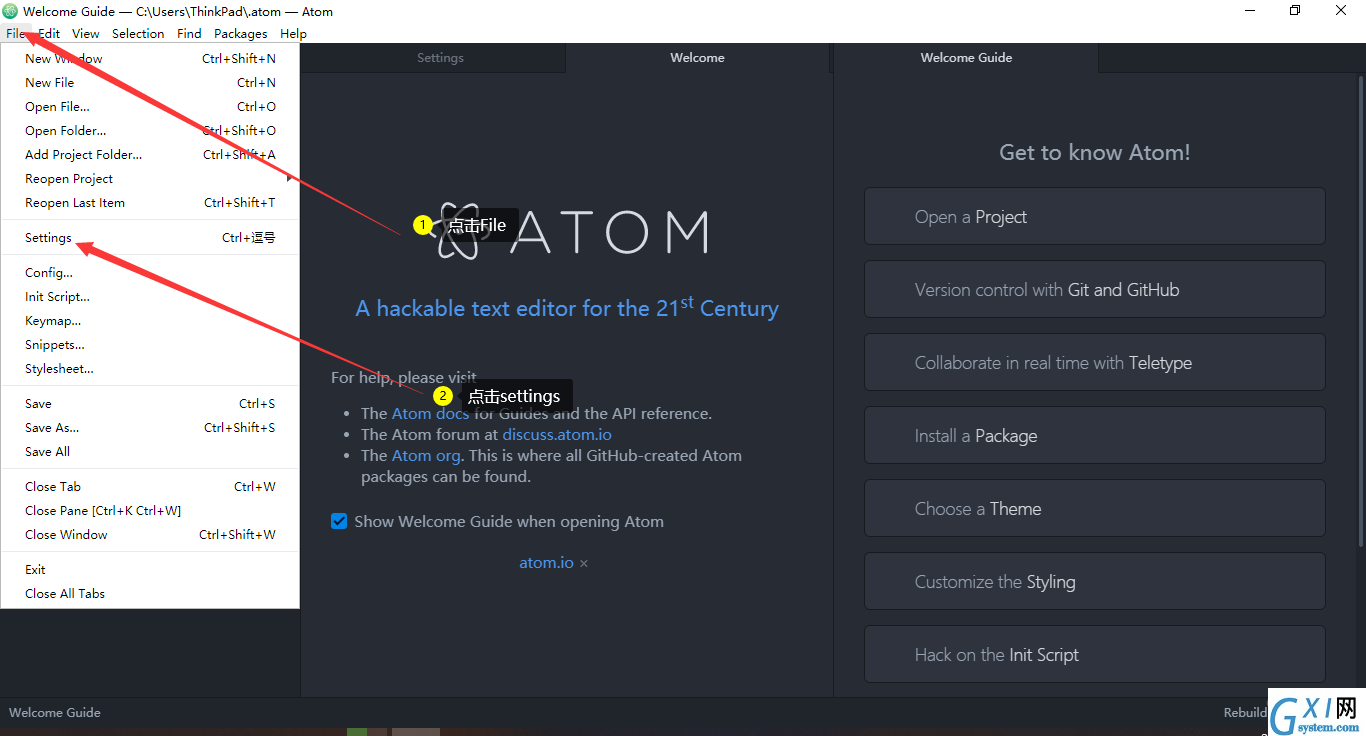Open the Selection menu

tap(138, 33)
